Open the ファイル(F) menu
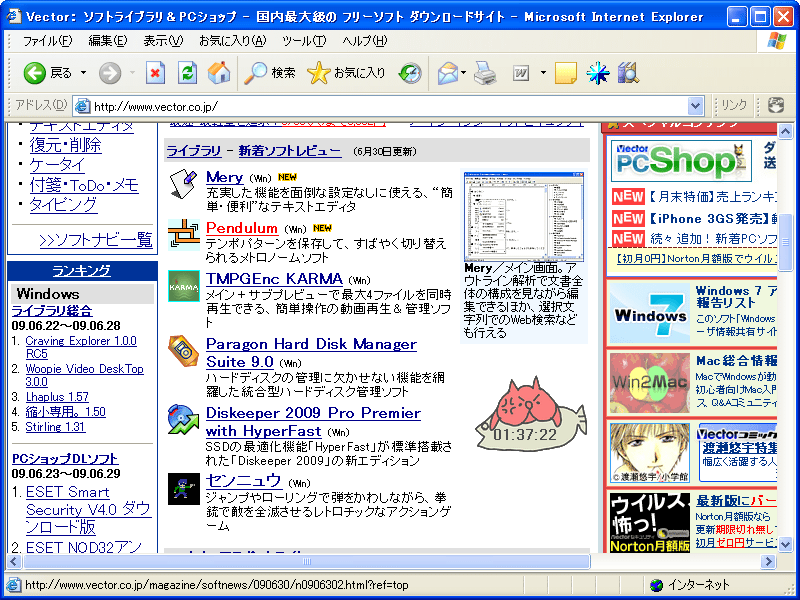800x600 pixels. (47, 41)
